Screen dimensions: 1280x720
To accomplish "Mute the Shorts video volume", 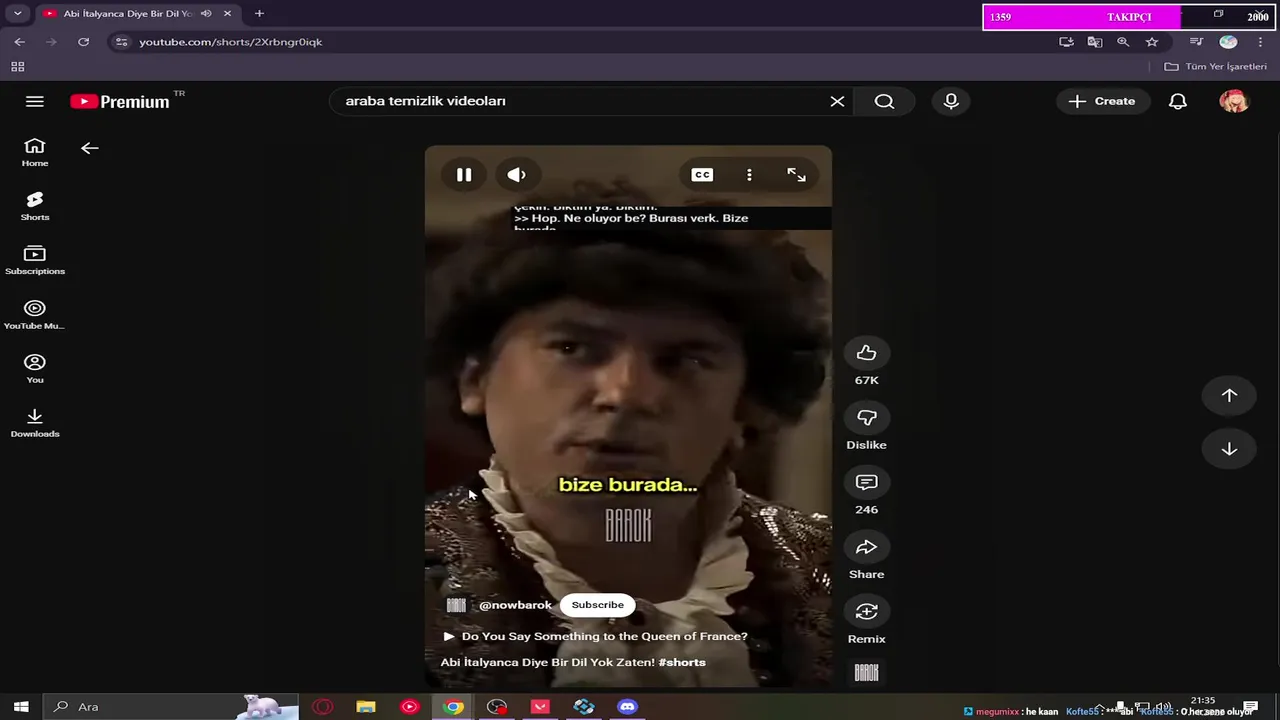I will click(x=516, y=175).
